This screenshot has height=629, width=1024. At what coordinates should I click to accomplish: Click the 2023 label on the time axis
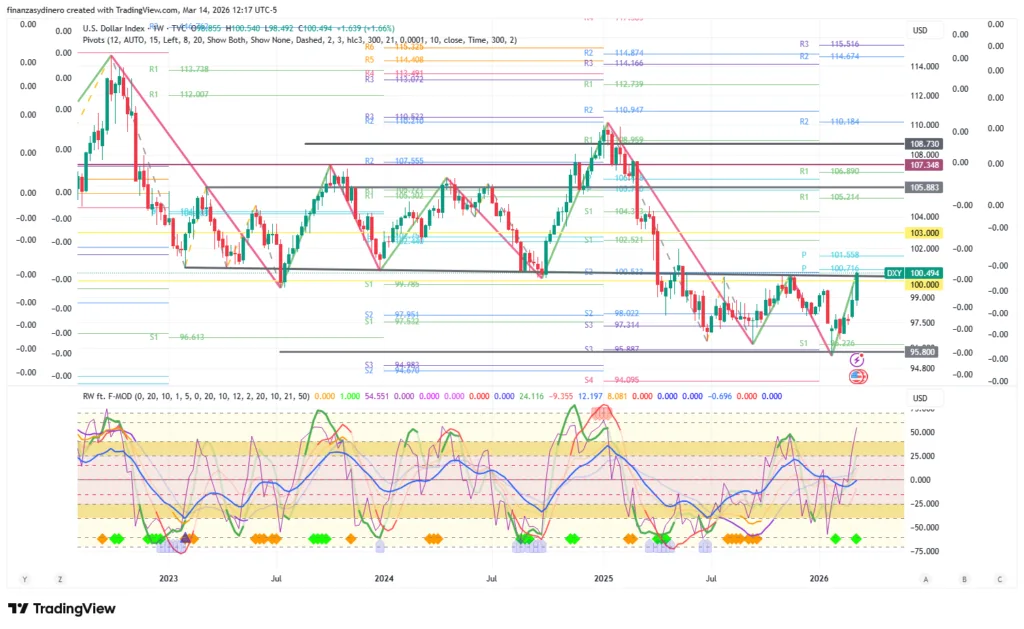tap(168, 579)
